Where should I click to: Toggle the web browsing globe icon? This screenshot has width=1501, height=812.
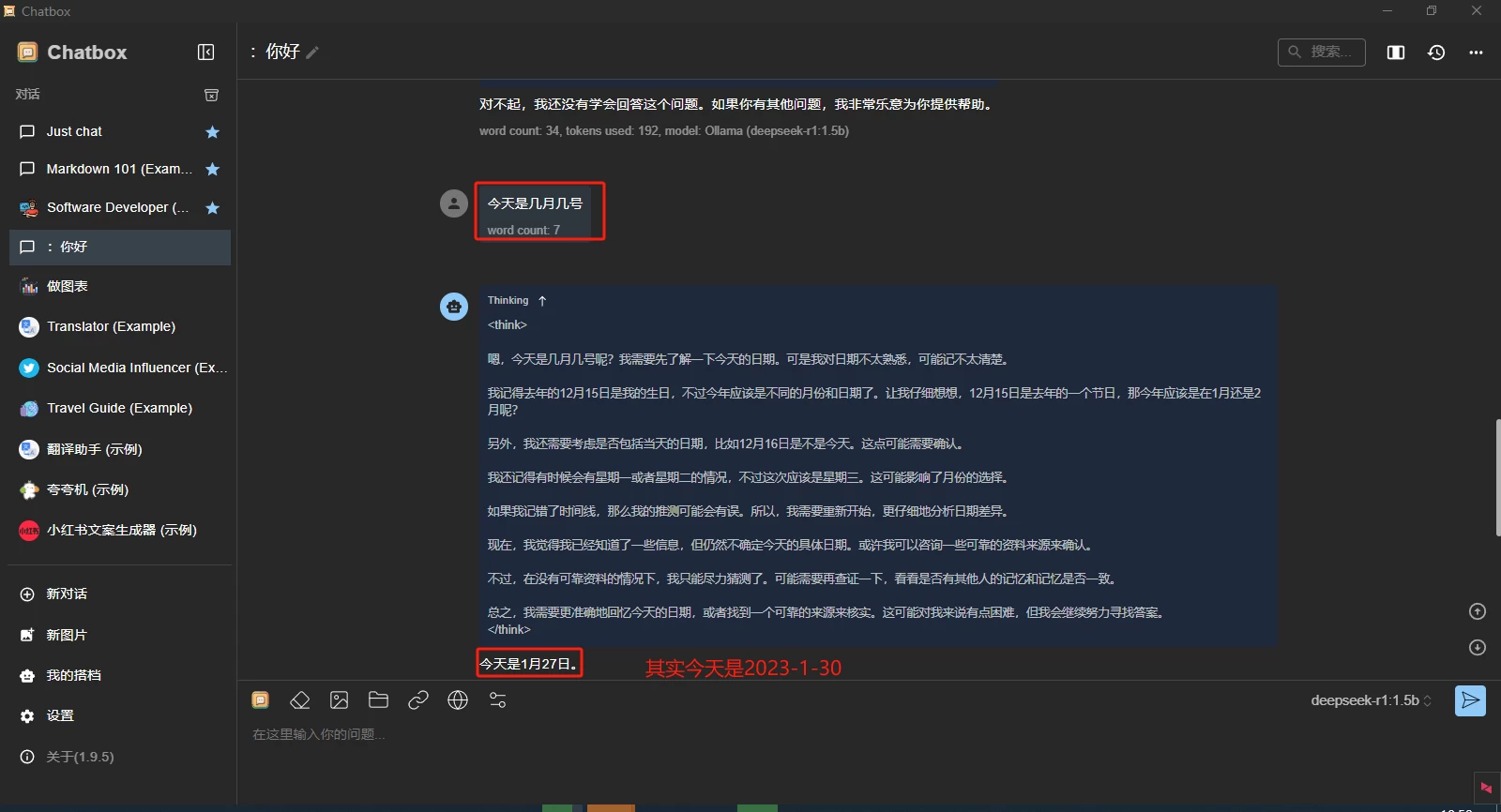click(458, 700)
